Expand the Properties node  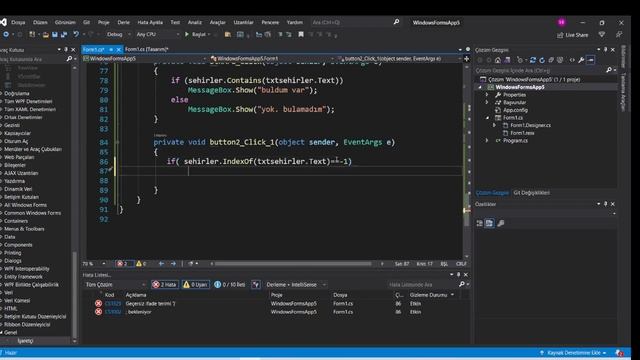pyautogui.click(x=487, y=95)
